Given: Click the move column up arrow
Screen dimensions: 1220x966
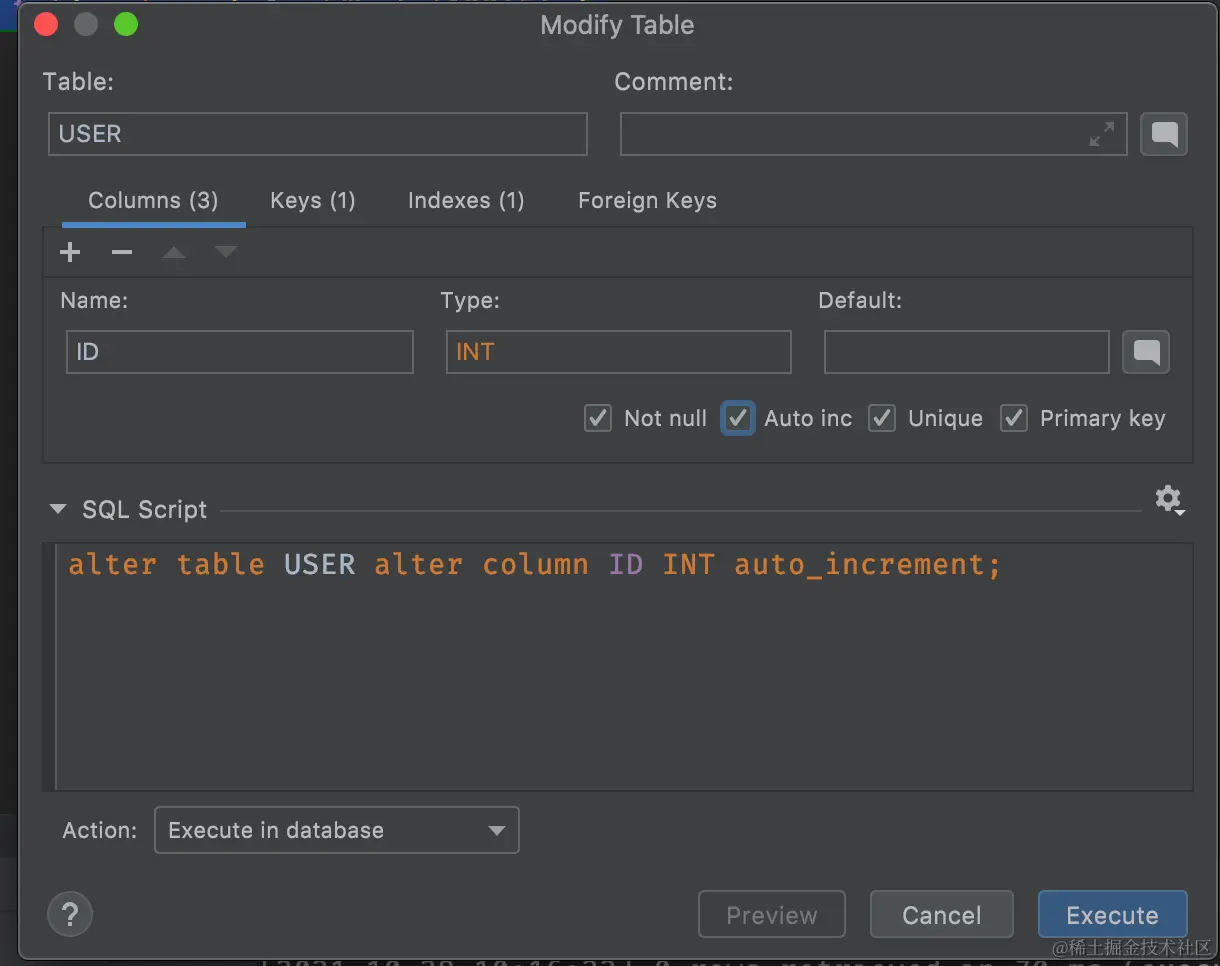Looking at the screenshot, I should 174,252.
